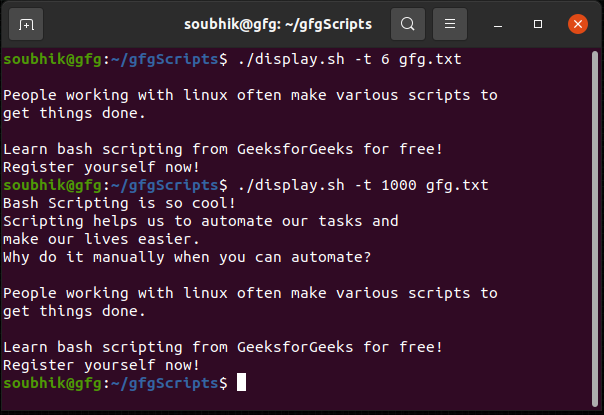Open the hamburger menu

[451, 23]
